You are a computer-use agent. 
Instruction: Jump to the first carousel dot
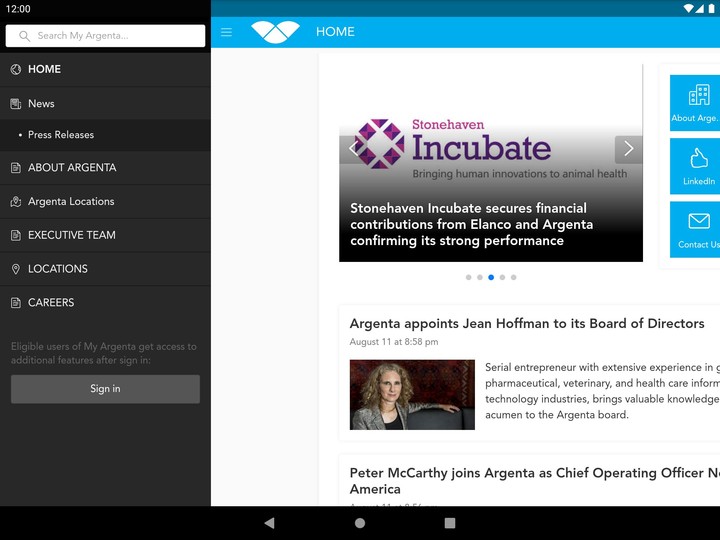tap(468, 277)
